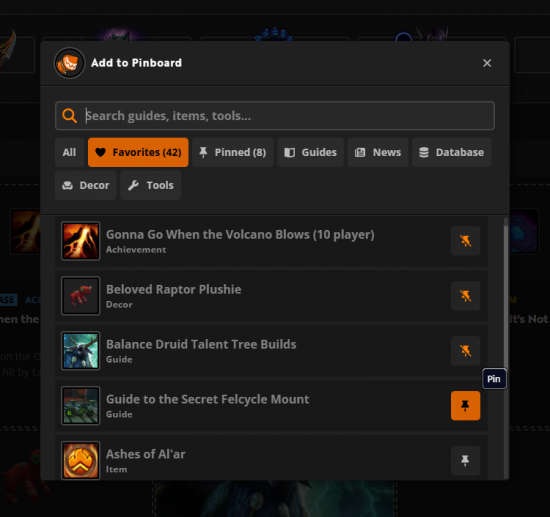Image resolution: width=550 pixels, height=517 pixels.
Task: Pin the Ashes of Al'ar item
Action: point(465,461)
